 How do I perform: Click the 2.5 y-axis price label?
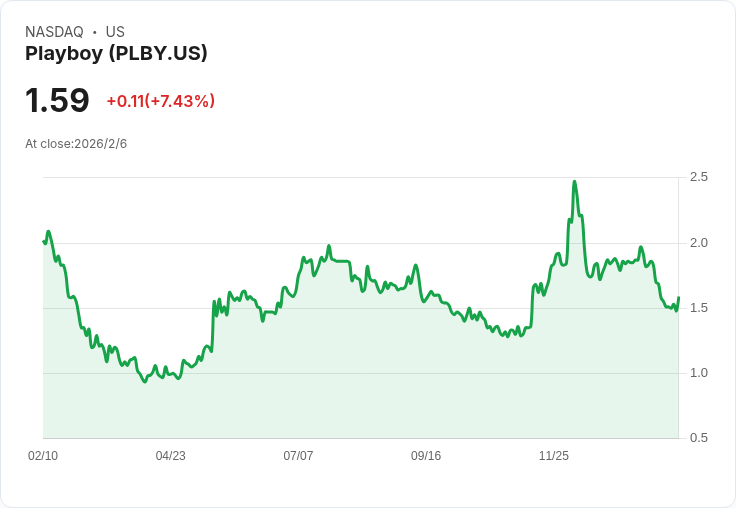699,177
